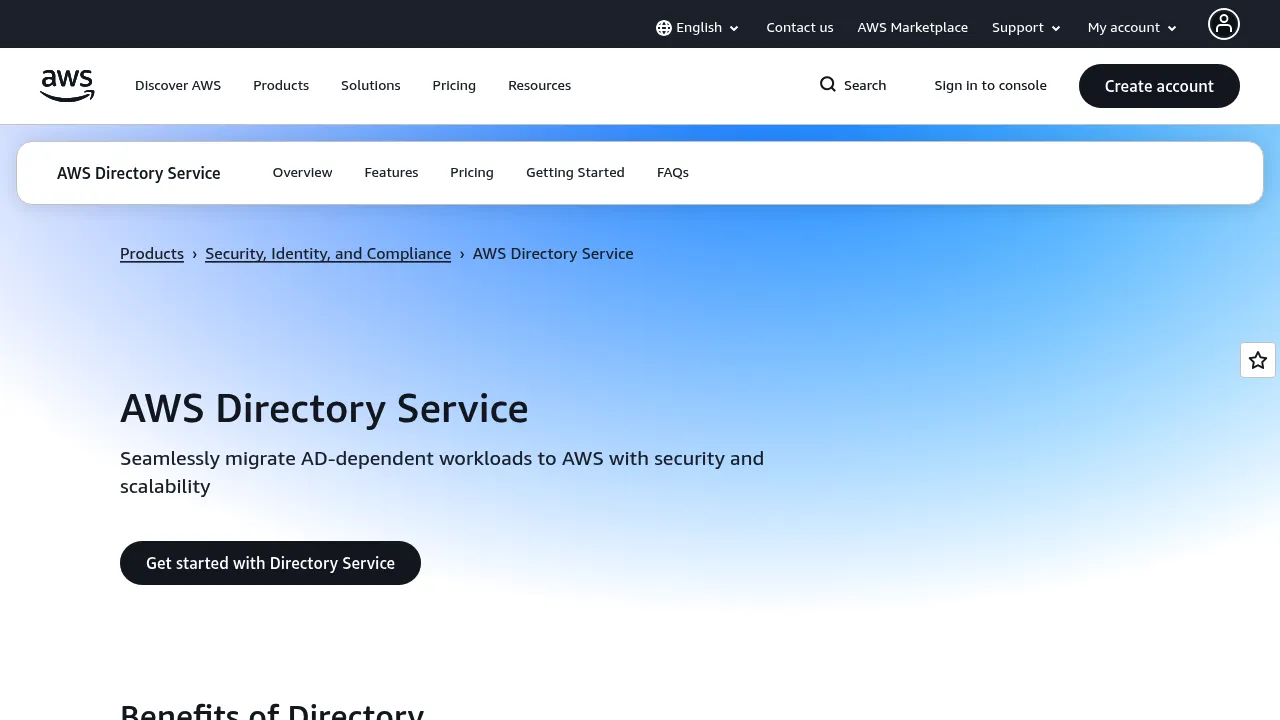
Task: Open the Solutions menu
Action: click(x=371, y=86)
